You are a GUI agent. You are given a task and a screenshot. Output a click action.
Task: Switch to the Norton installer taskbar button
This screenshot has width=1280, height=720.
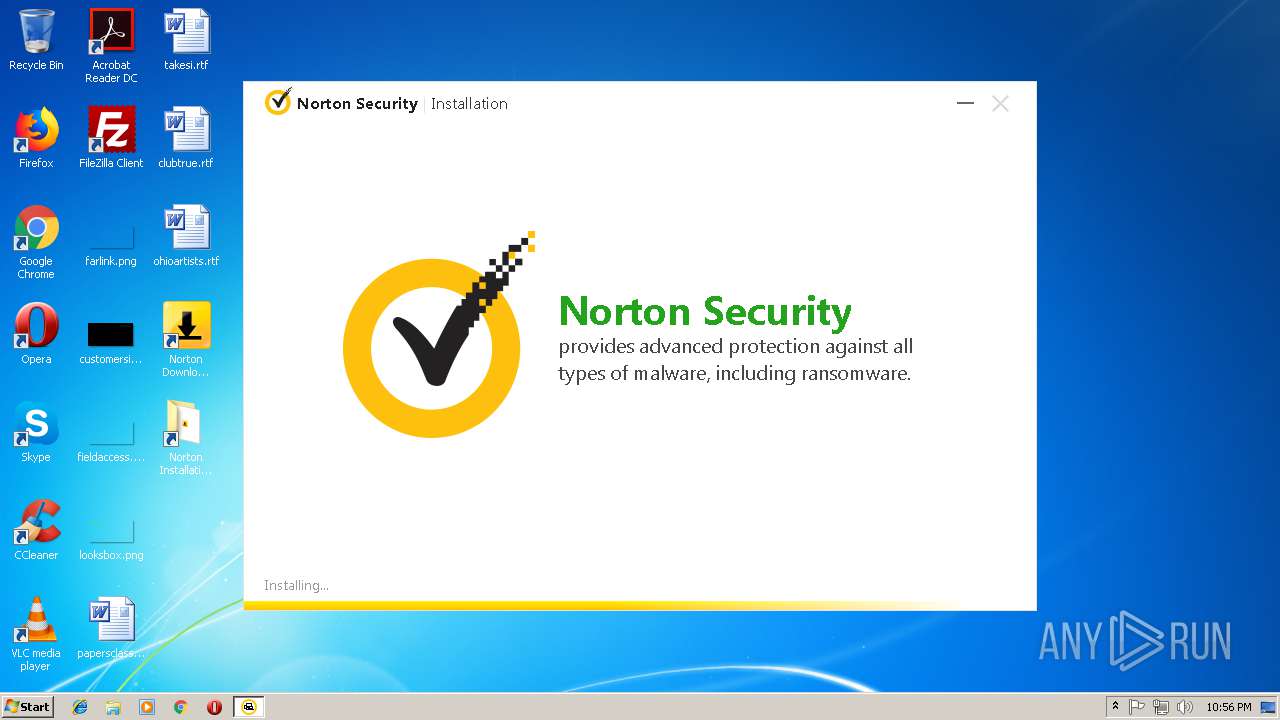coord(249,707)
